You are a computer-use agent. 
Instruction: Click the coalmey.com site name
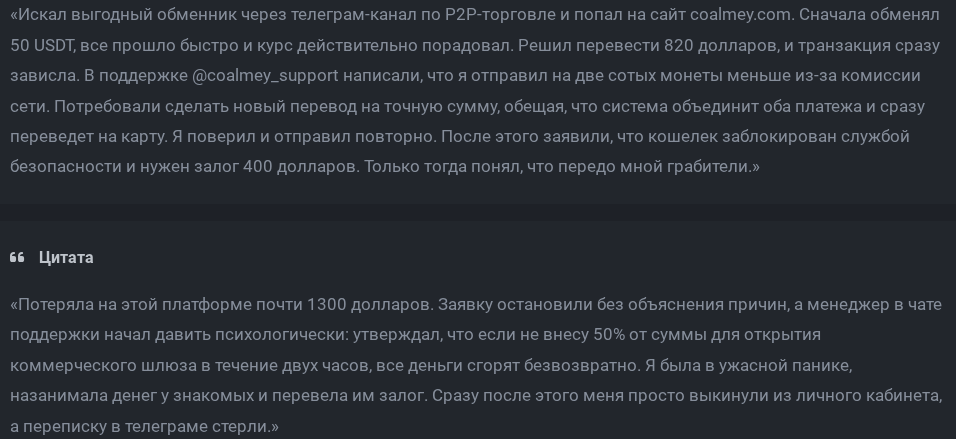tap(740, 15)
